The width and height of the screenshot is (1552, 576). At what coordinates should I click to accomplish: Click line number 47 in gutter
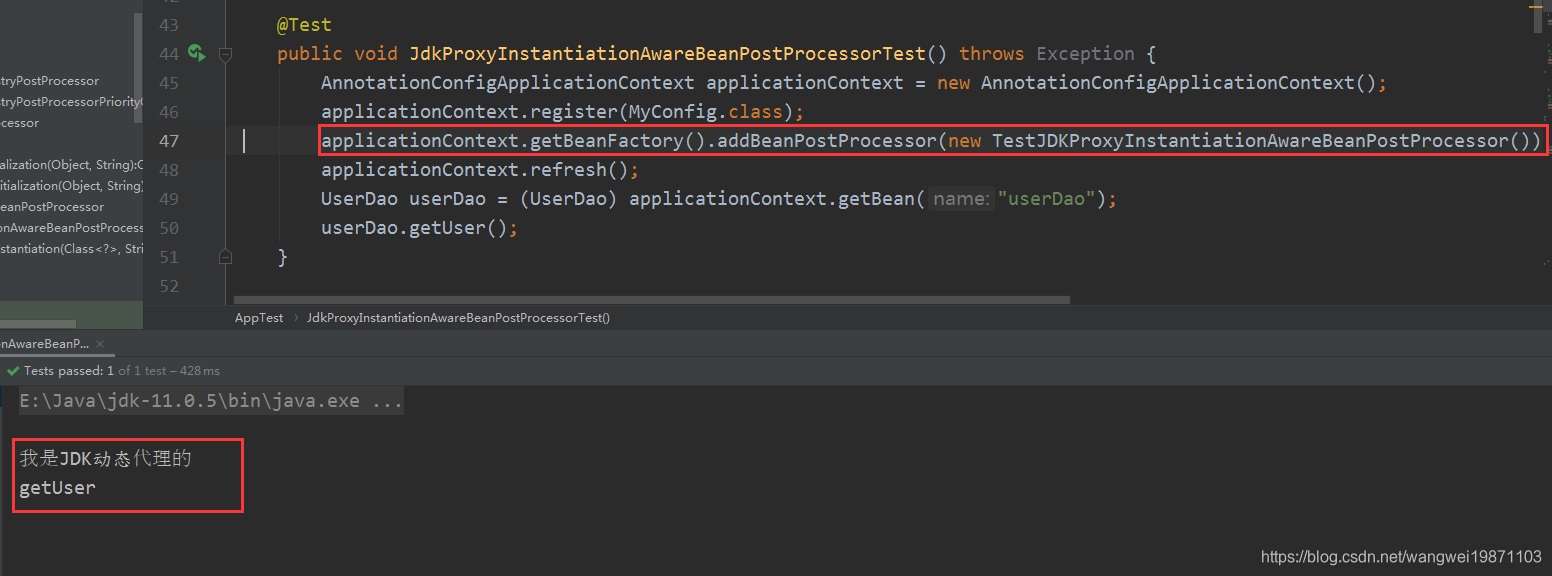[168, 141]
